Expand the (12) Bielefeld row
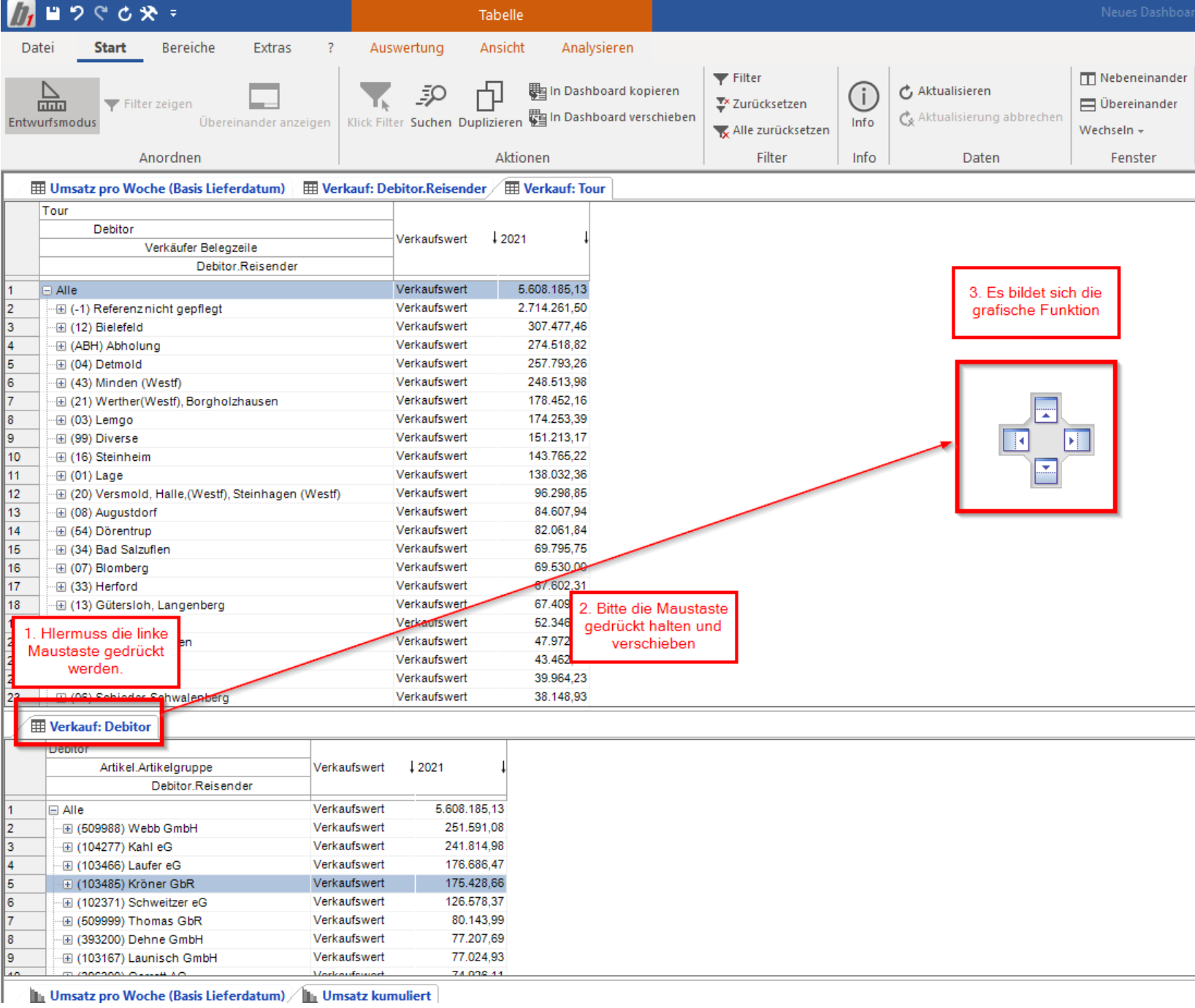Screen dimensions: 1195x1008 click(x=61, y=327)
